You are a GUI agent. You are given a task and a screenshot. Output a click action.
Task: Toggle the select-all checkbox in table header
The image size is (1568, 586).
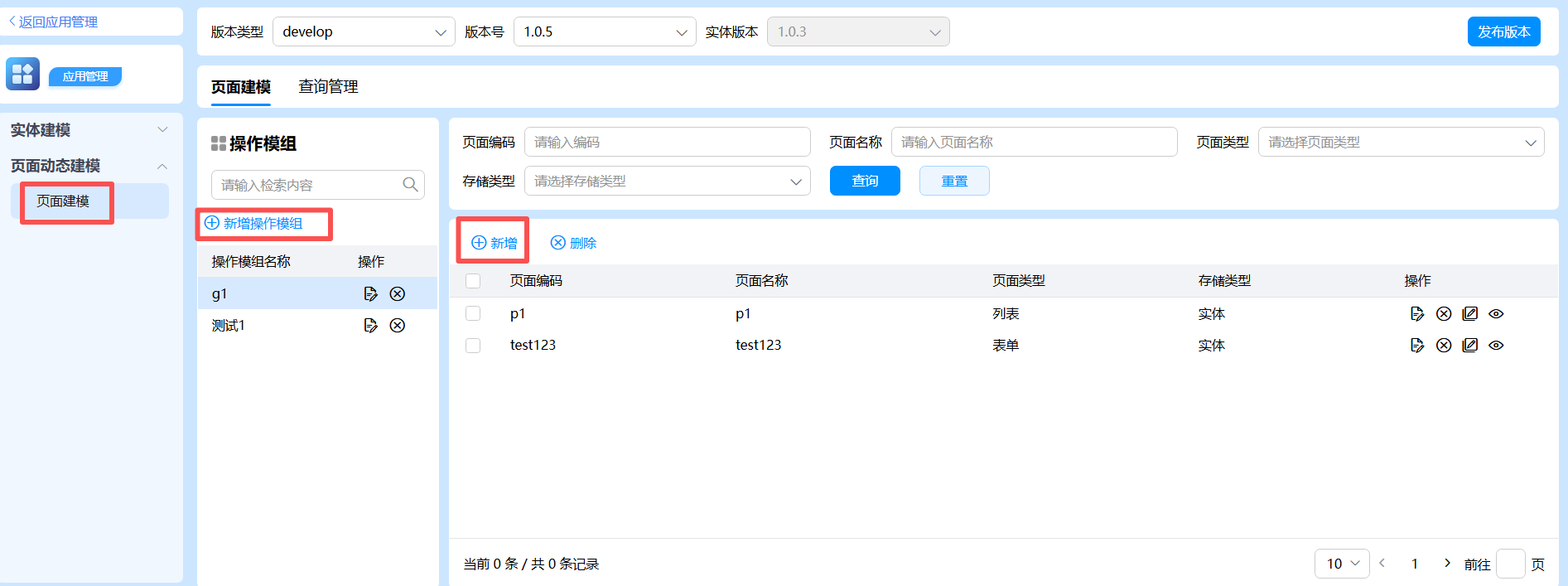473,281
